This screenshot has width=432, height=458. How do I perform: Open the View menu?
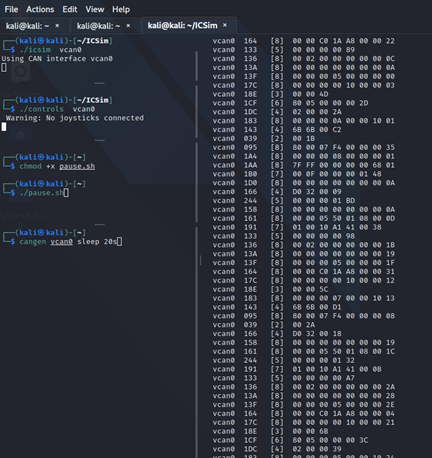(95, 9)
